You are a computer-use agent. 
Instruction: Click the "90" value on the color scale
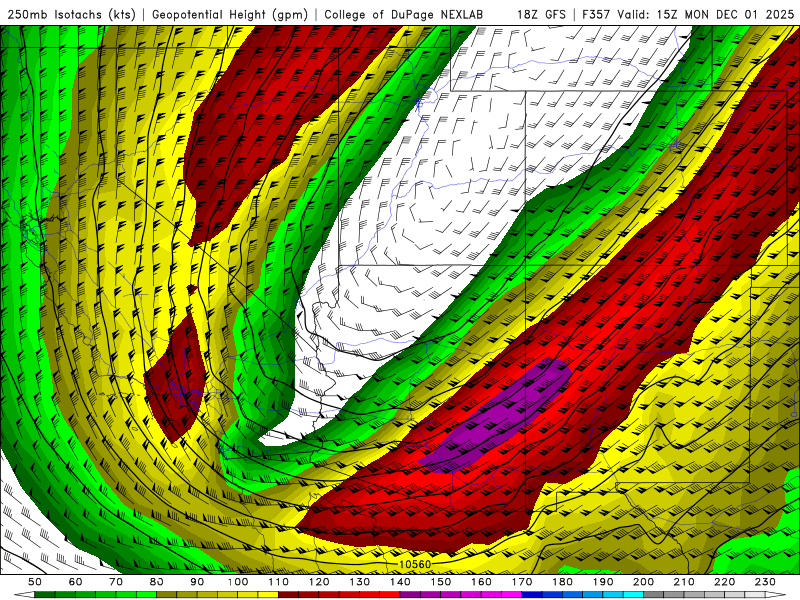pyautogui.click(x=197, y=582)
